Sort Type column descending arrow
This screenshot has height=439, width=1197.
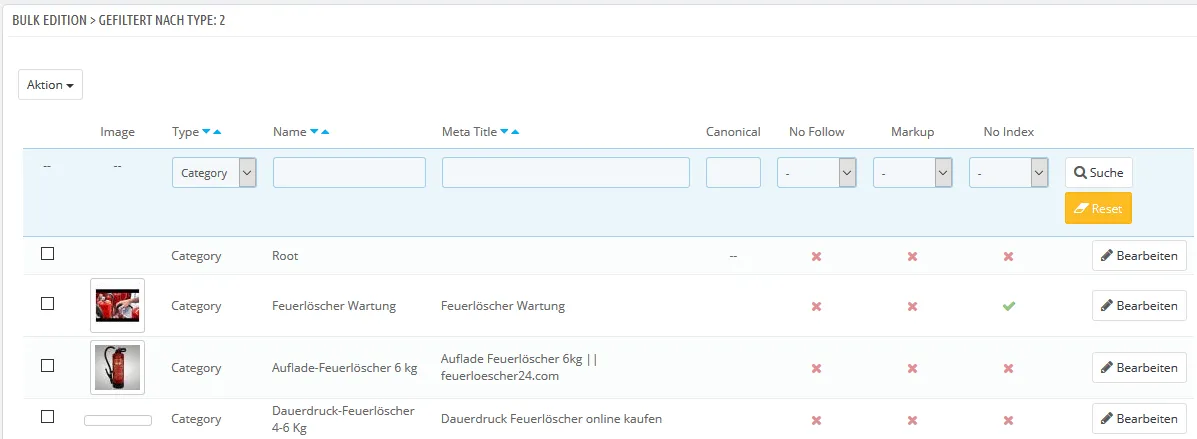coord(206,132)
